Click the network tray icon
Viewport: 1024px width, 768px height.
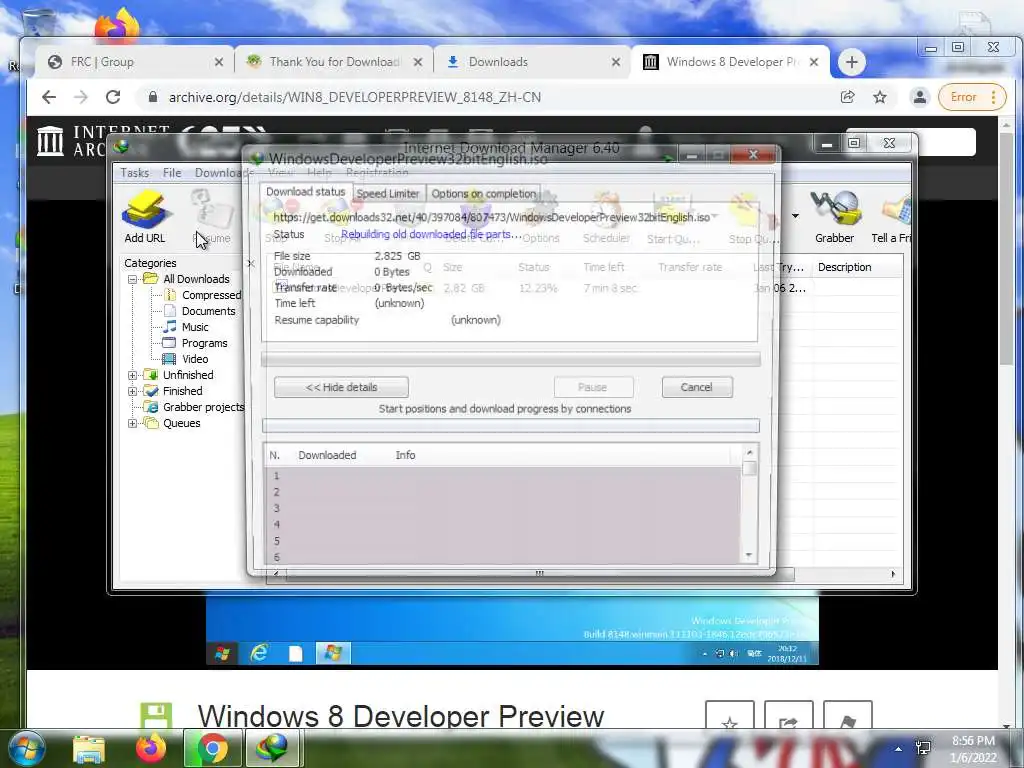point(923,748)
